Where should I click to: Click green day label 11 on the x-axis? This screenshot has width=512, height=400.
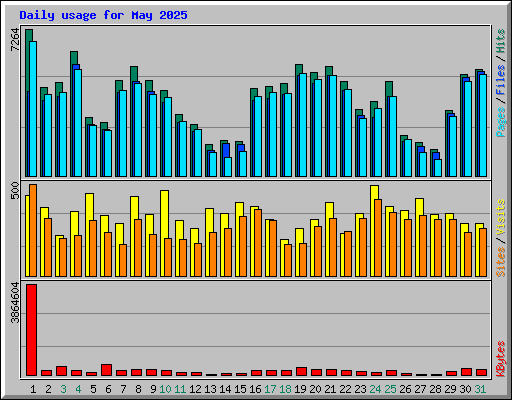click(180, 389)
